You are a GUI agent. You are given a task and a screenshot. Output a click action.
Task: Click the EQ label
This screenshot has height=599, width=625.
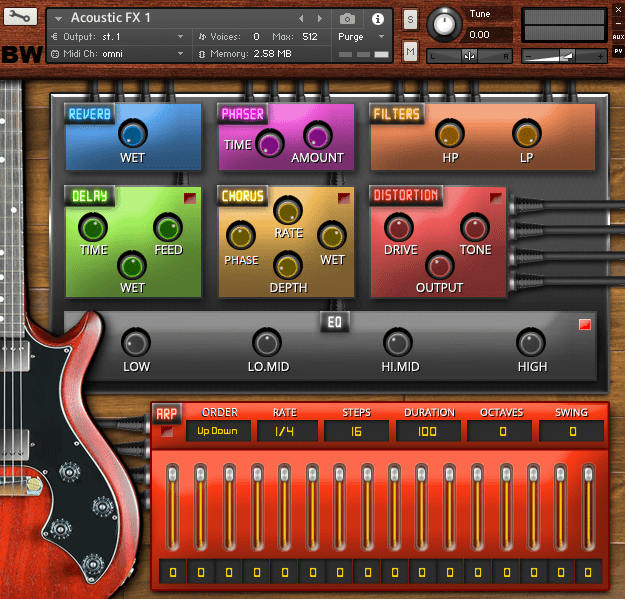[335, 322]
